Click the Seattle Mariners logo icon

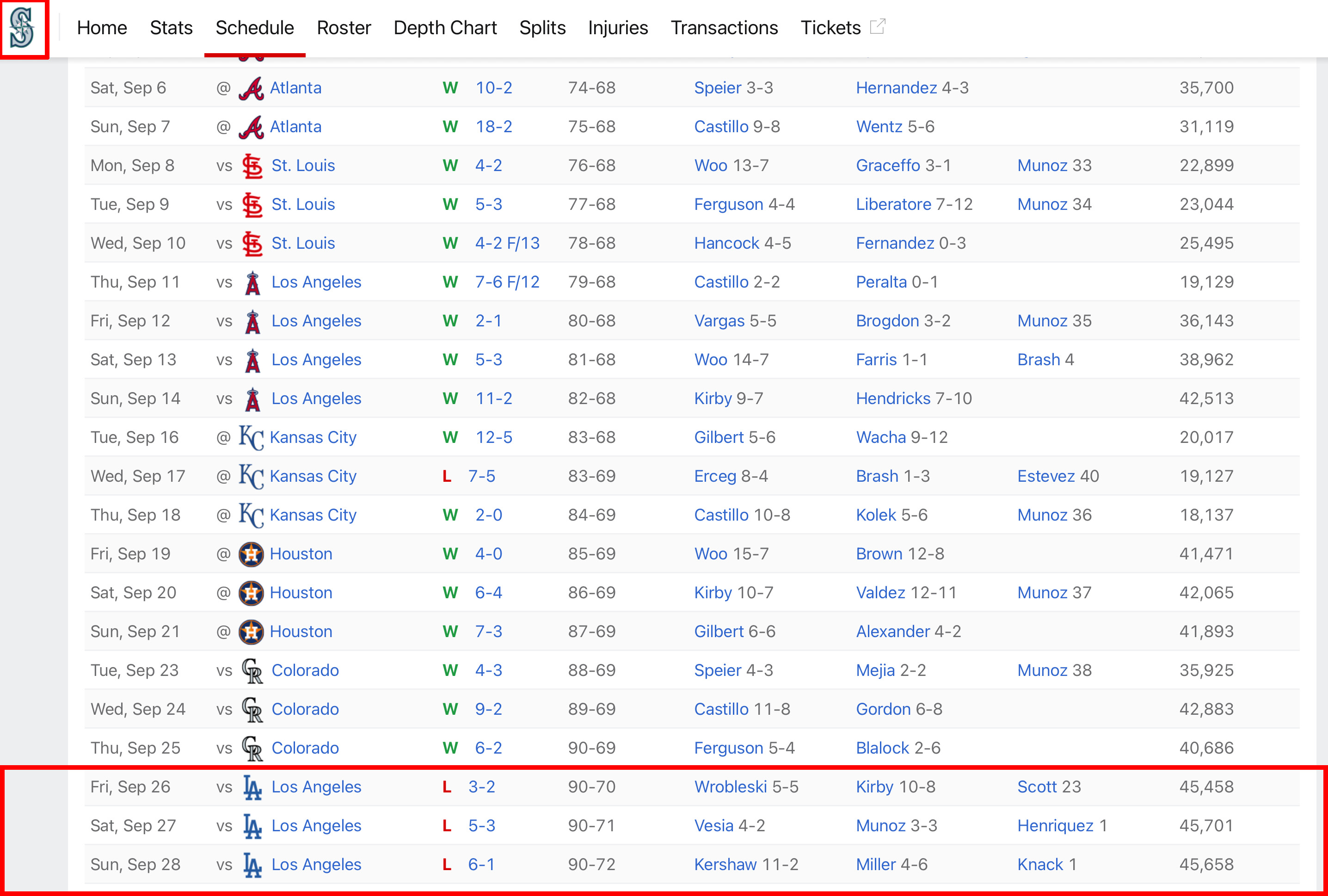point(22,27)
